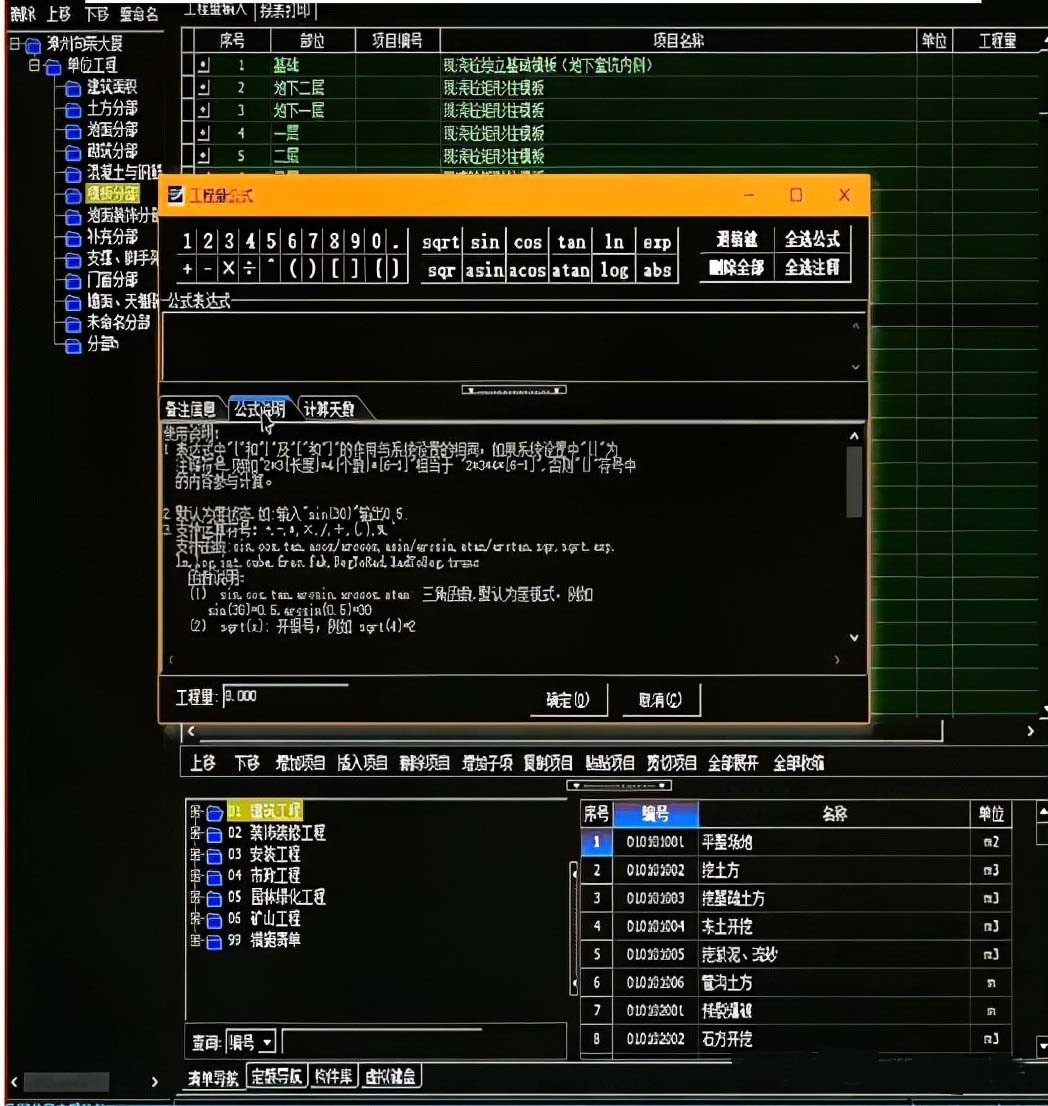Click digit 7 on the formula keypad
This screenshot has width=1048, height=1106.
tap(313, 241)
